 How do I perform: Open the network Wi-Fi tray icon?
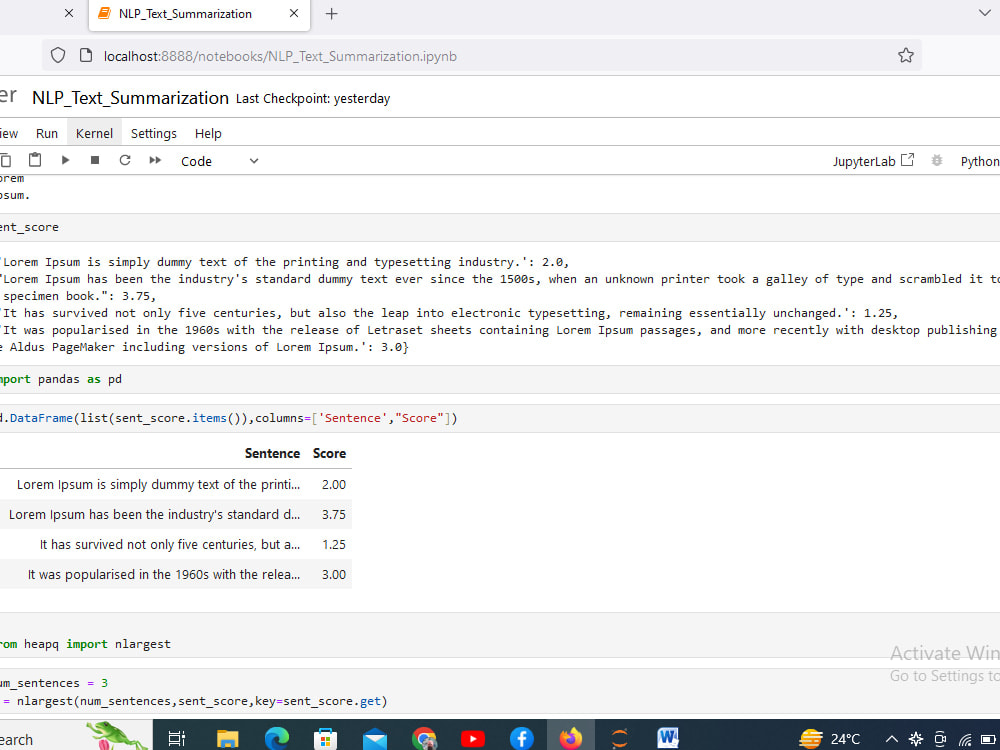[x=965, y=739]
